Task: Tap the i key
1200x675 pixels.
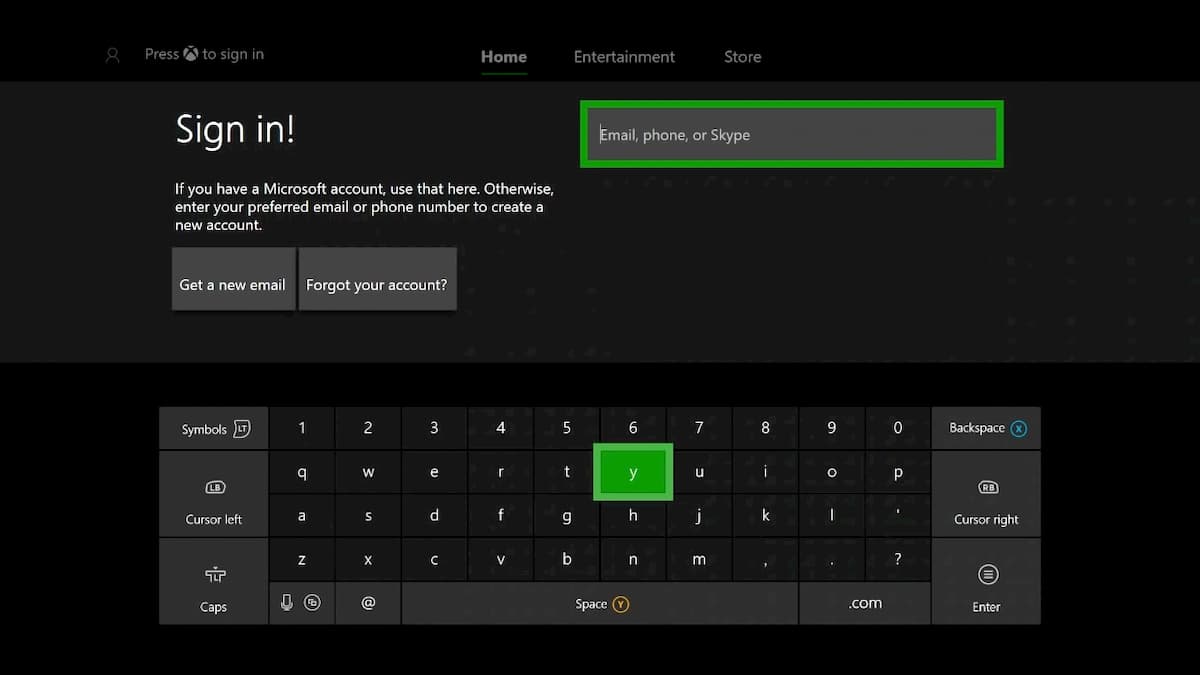Action: [x=765, y=472]
